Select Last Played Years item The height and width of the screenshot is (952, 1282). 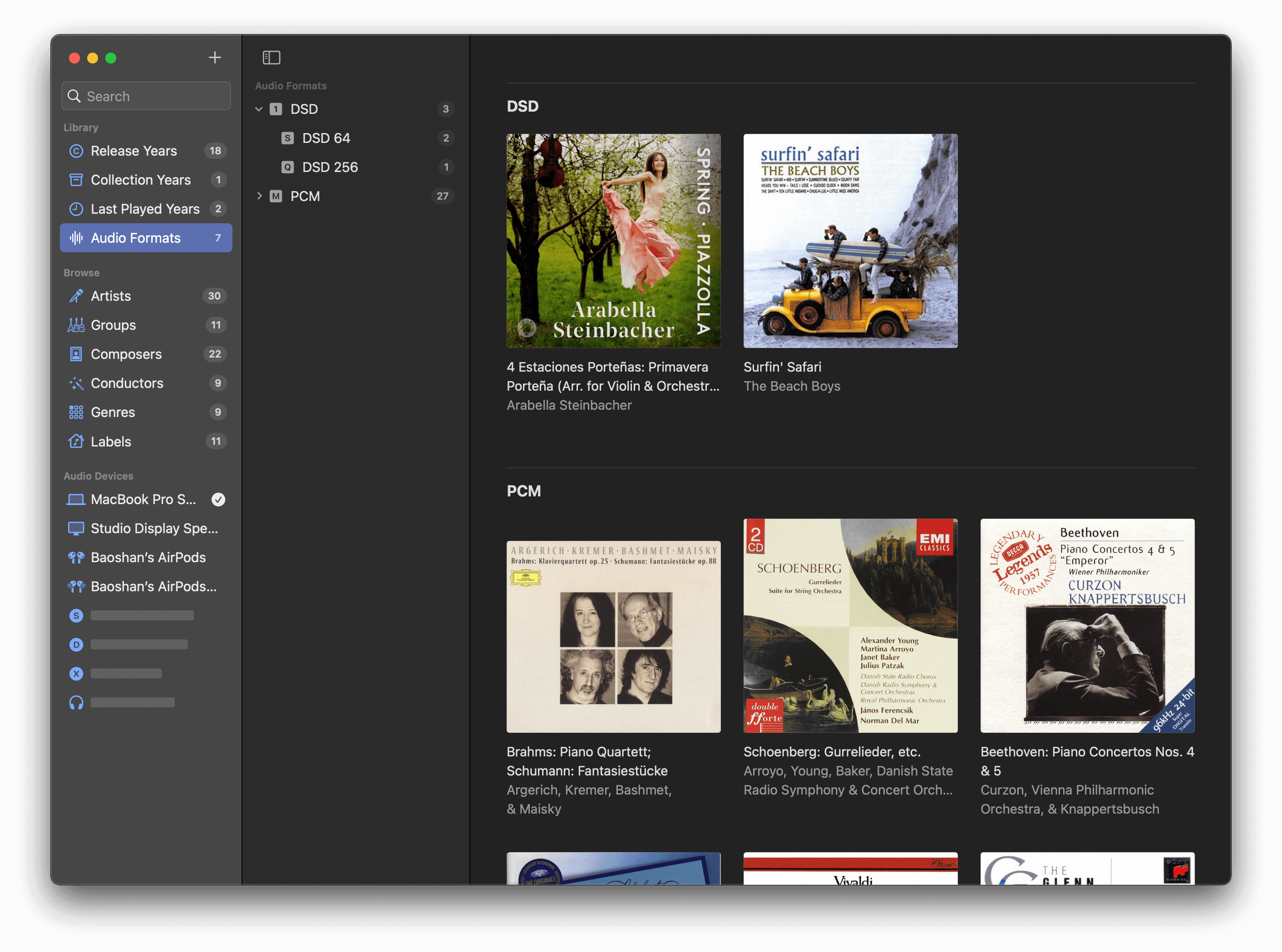click(x=145, y=209)
